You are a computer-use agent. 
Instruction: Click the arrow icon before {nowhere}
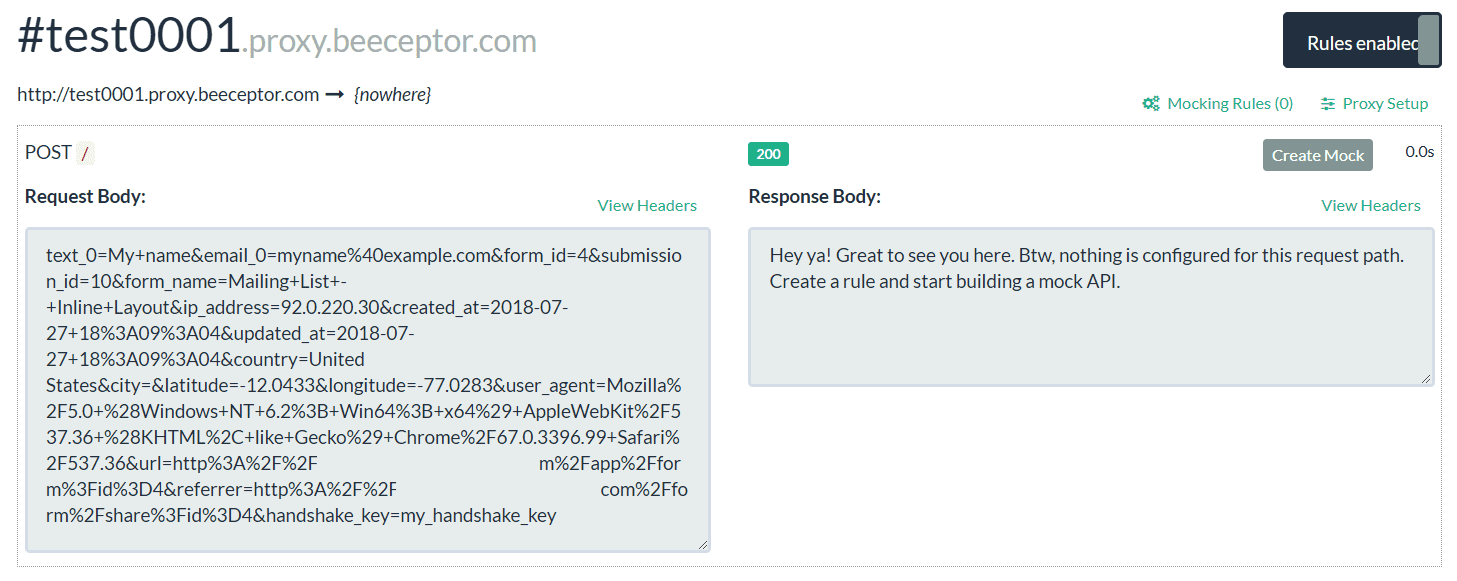pos(336,95)
